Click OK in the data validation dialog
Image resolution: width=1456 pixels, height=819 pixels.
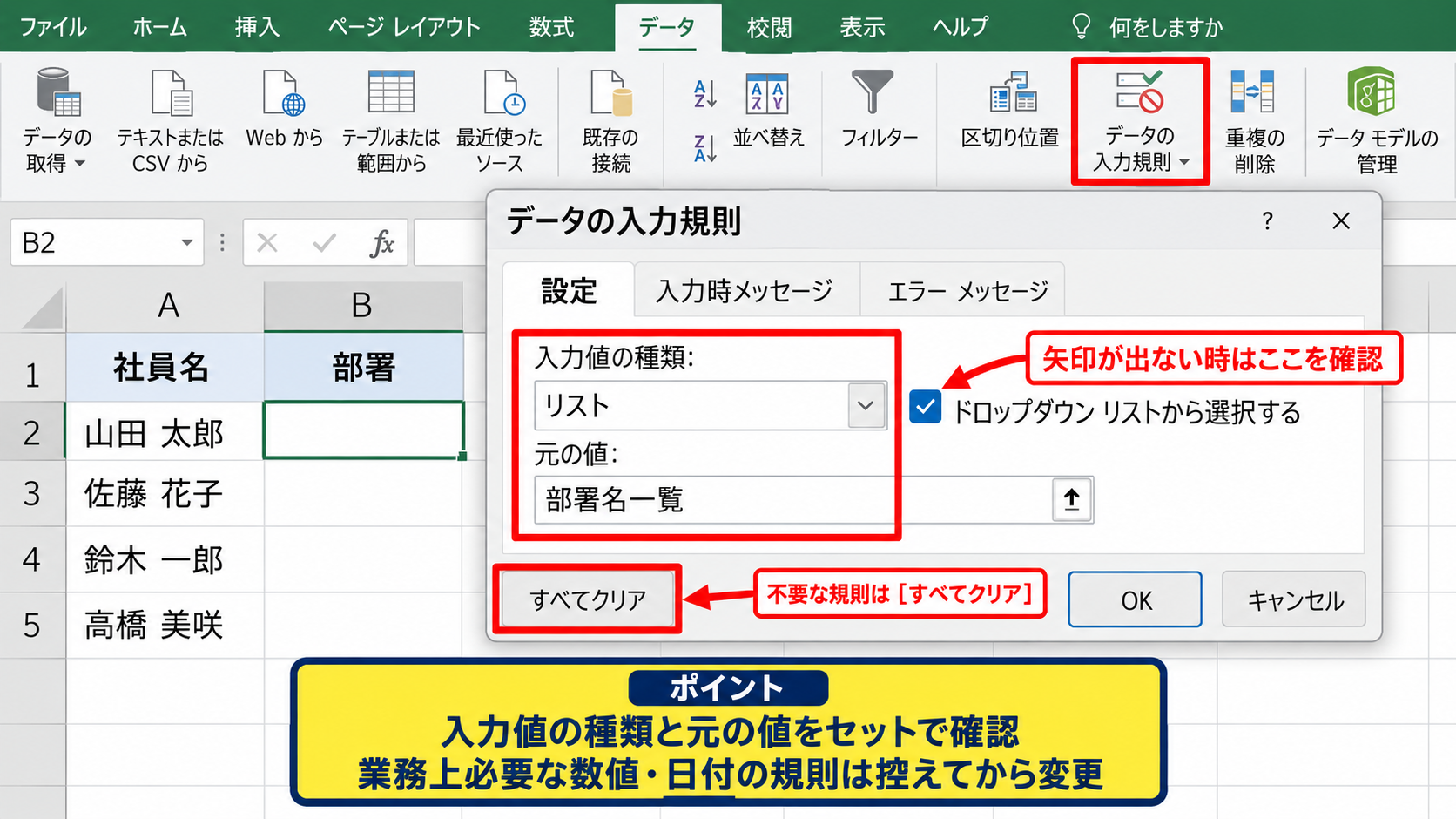pos(1136,599)
